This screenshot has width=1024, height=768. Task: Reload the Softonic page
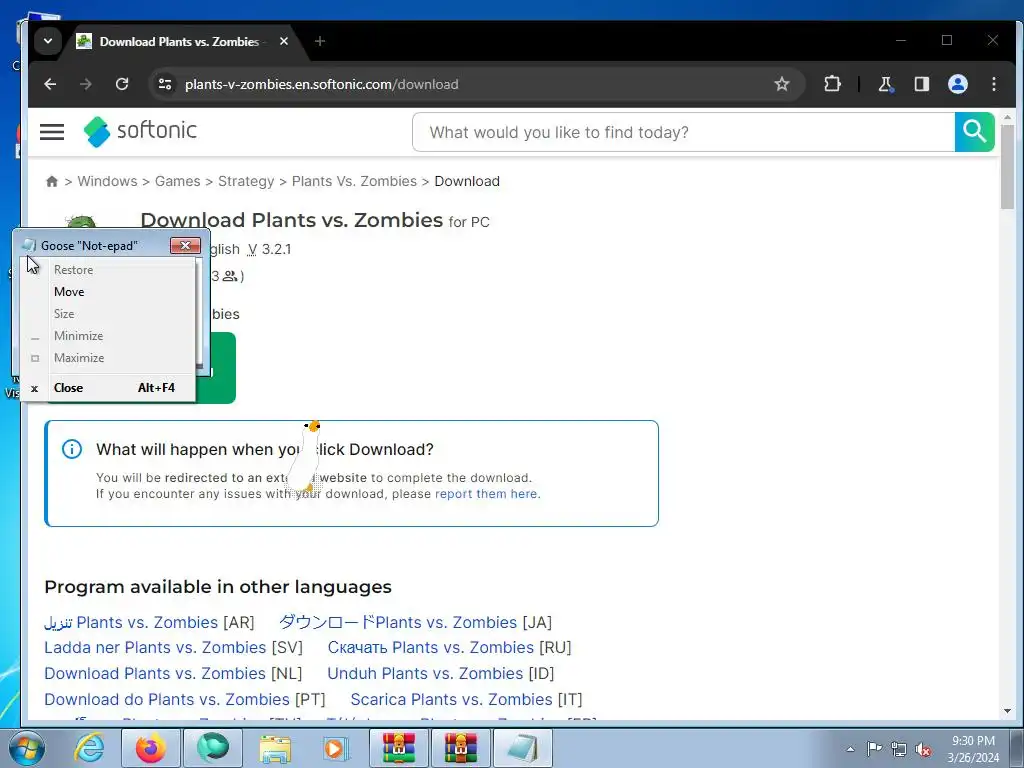coord(121,84)
